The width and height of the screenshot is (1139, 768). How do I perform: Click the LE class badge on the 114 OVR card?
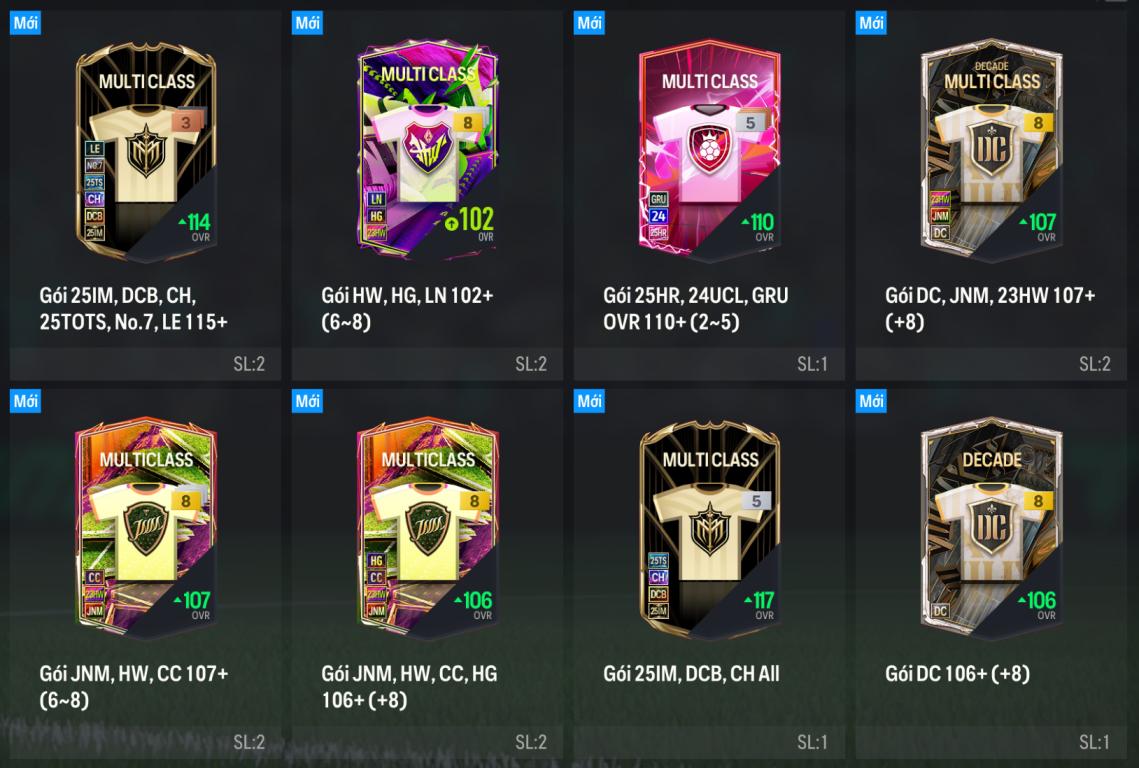click(94, 148)
